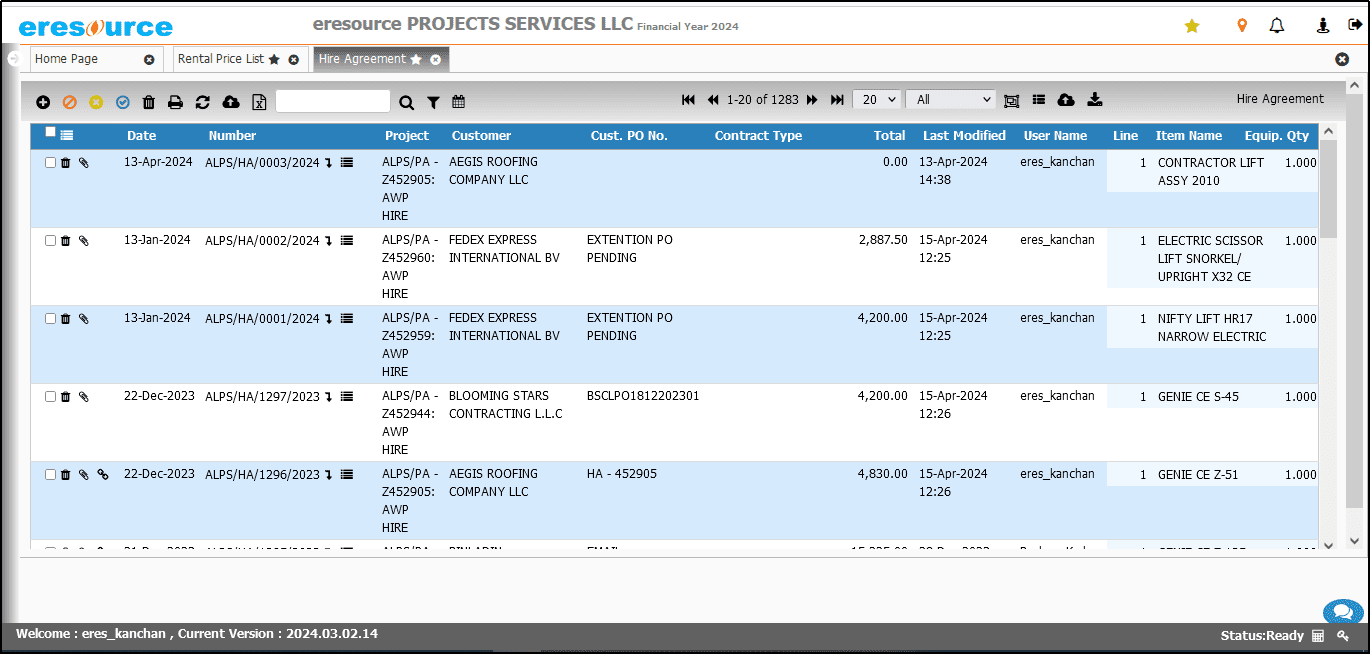Open the calendar date filter icon
Image resolution: width=1372 pixels, height=656 pixels.
[x=459, y=102]
